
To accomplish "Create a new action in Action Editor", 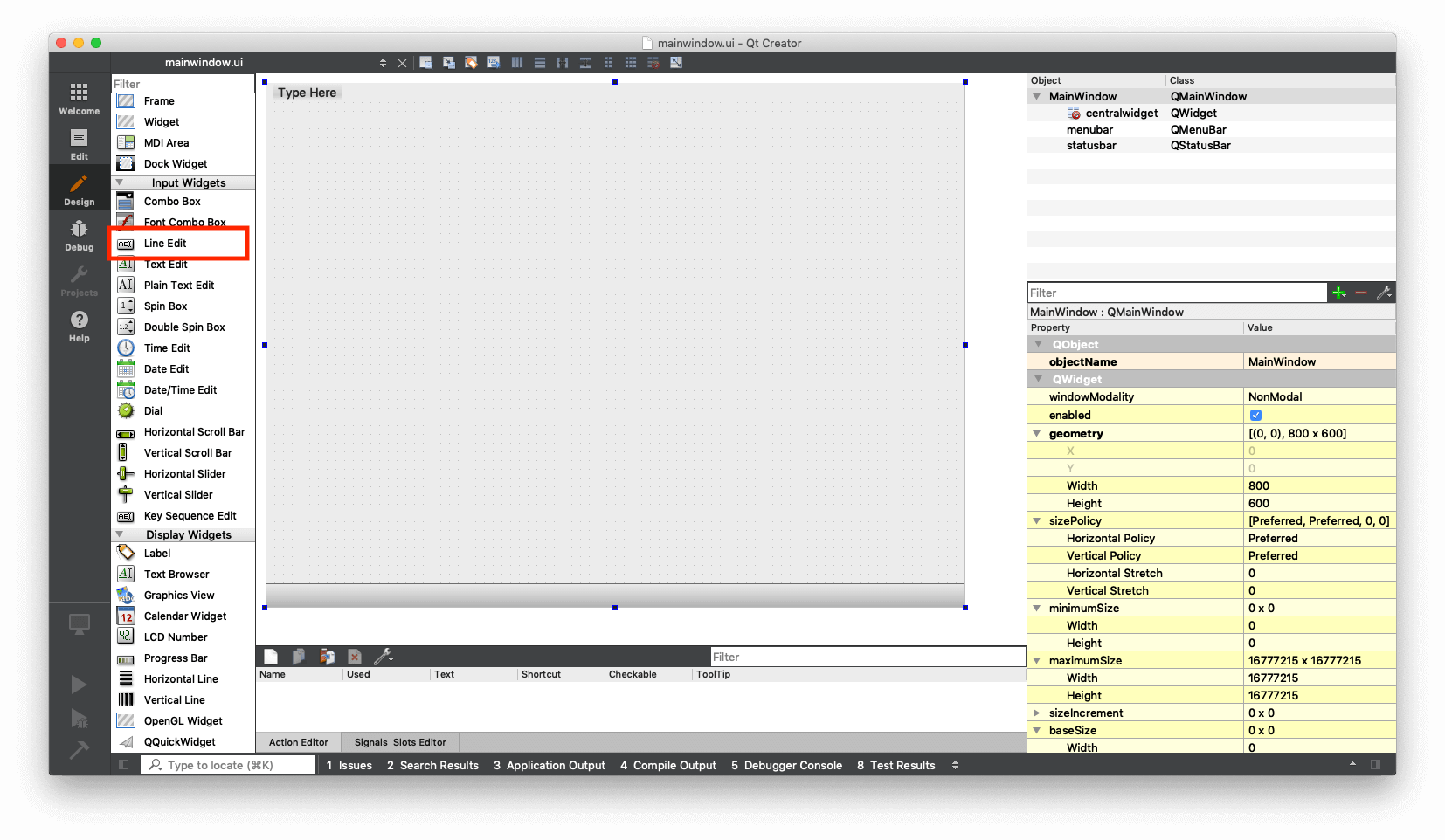I will pyautogui.click(x=271, y=657).
